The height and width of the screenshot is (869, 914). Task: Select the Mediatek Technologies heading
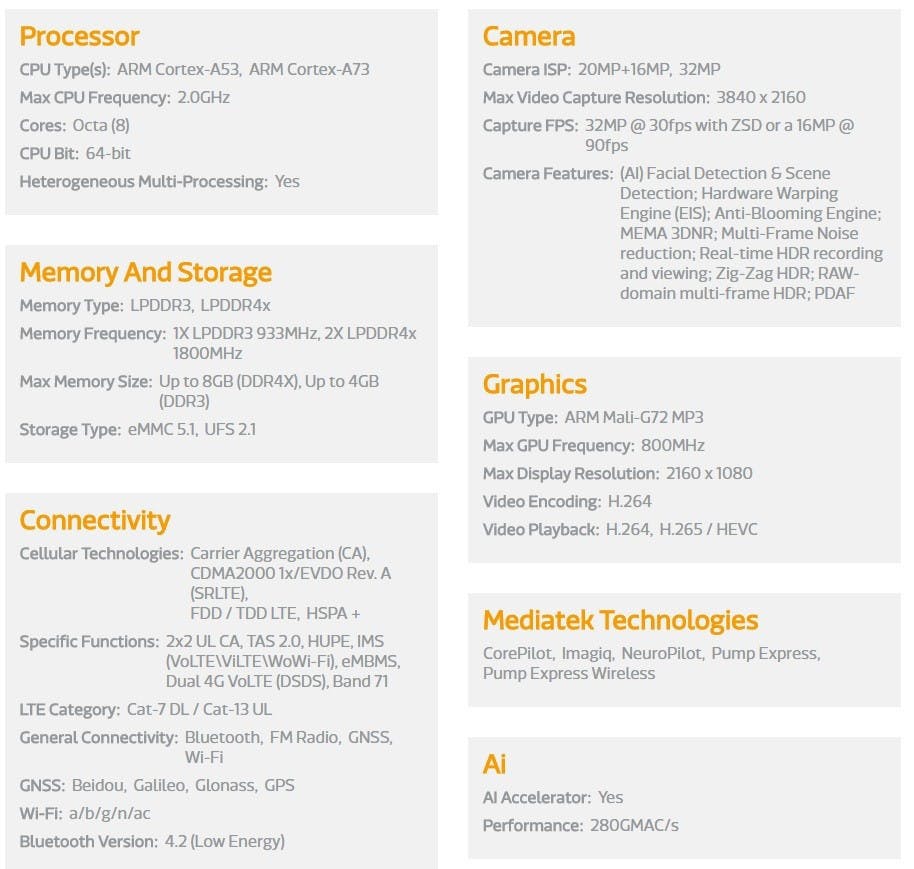pos(620,620)
